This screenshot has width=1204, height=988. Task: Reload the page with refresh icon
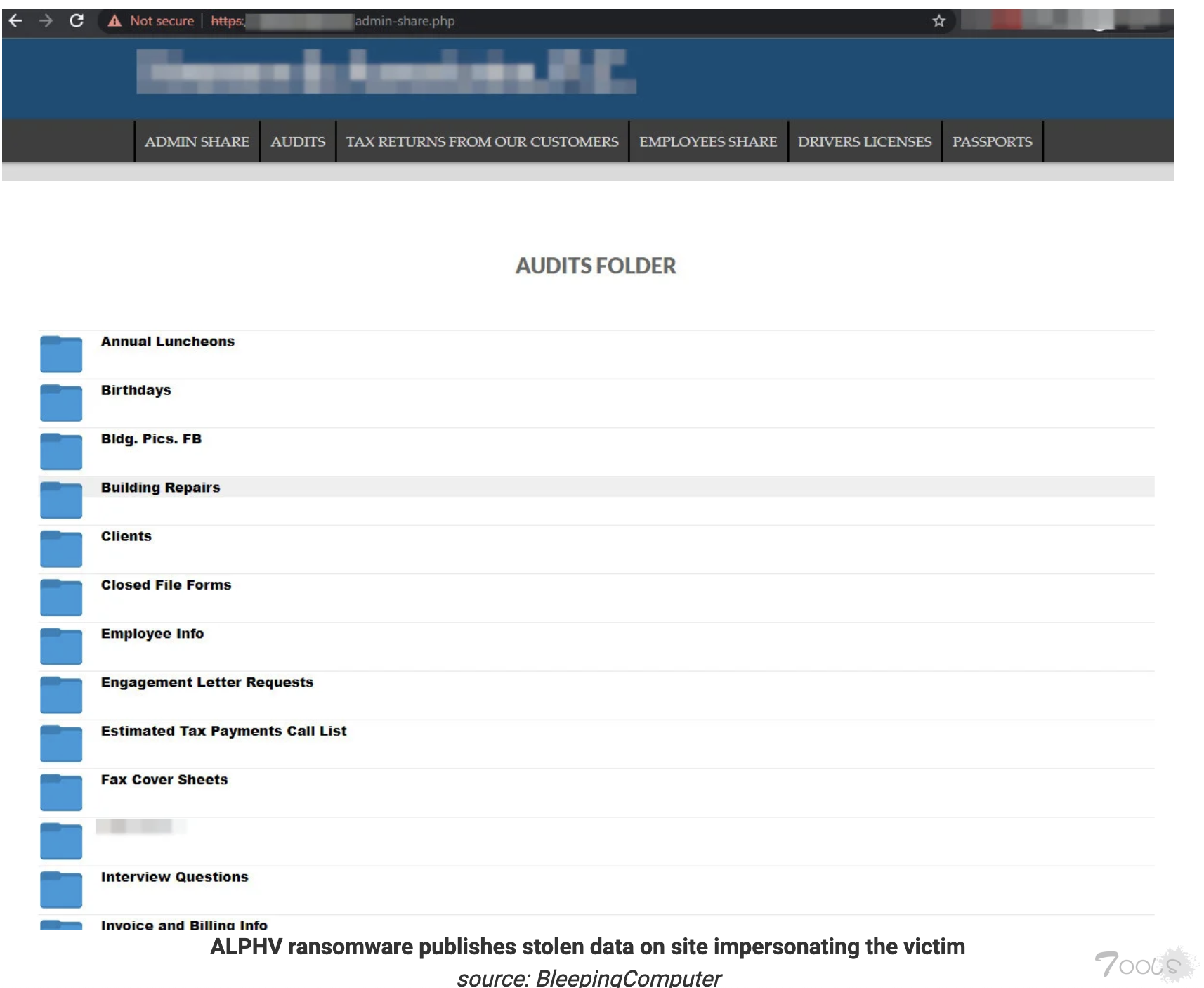click(77, 21)
